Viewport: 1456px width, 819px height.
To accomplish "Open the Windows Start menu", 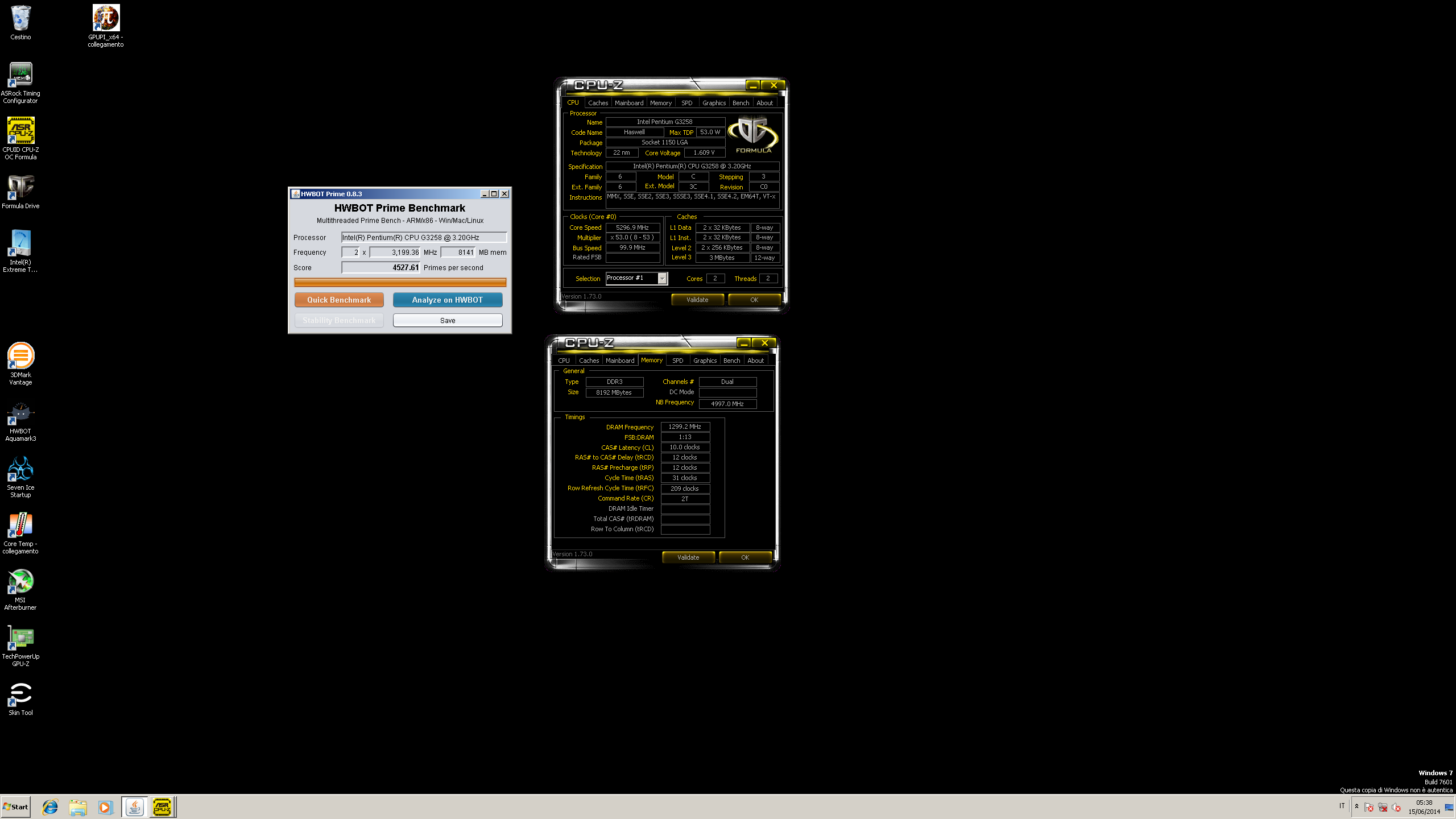I will pos(16,807).
